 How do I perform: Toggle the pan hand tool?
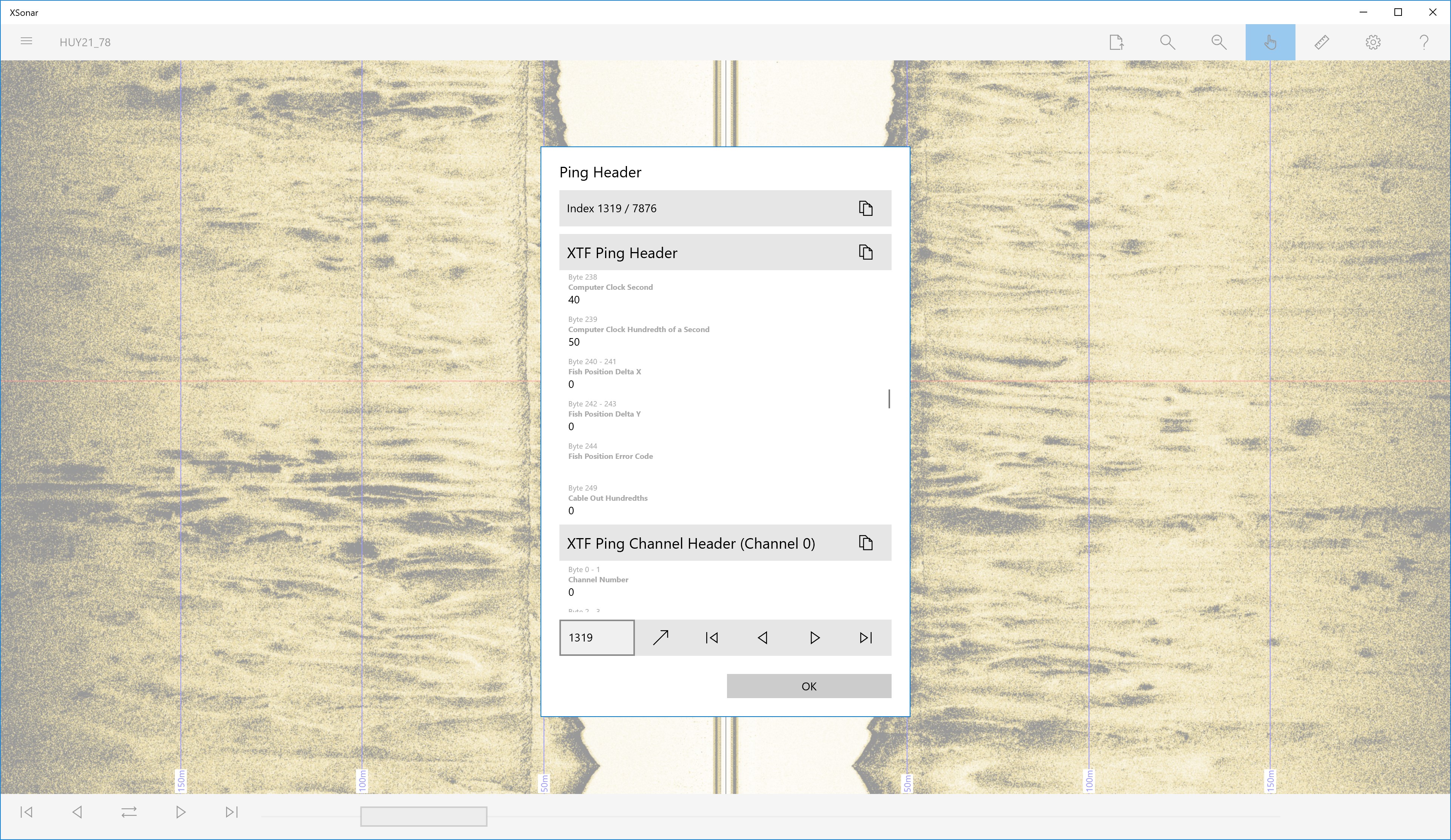pyautogui.click(x=1270, y=42)
